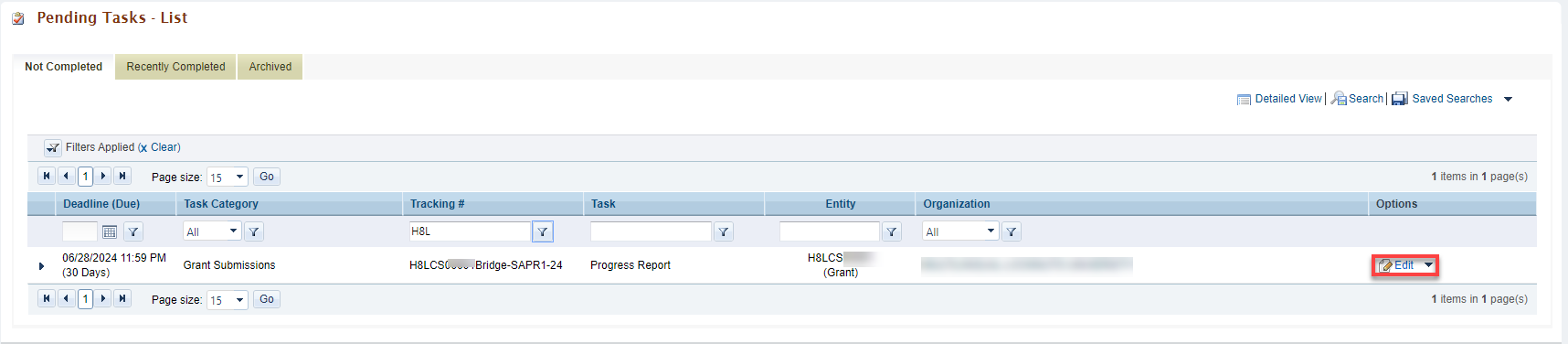This screenshot has width=1568, height=344.
Task: Sort by Organization column header
Action: pyautogui.click(x=957, y=204)
